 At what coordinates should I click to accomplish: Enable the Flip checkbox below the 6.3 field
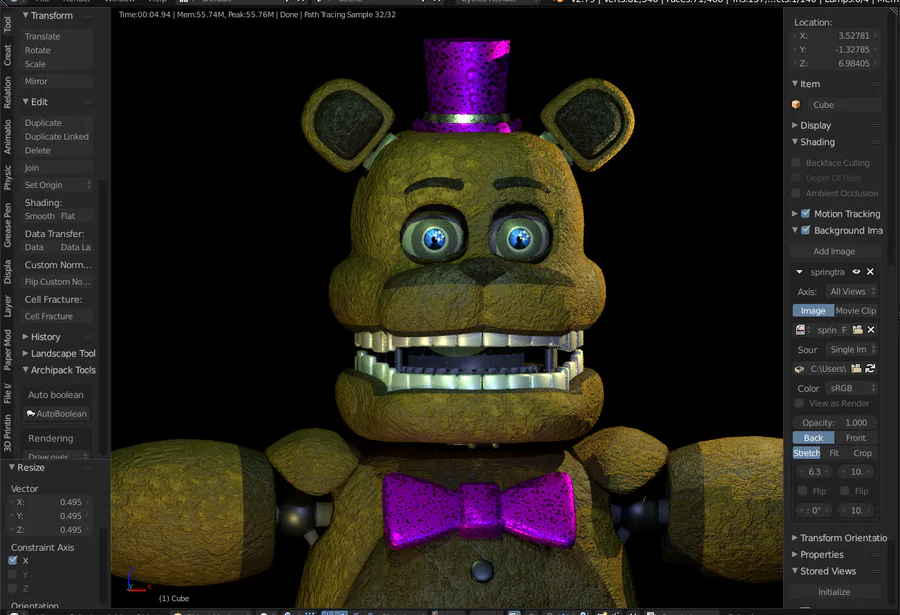tap(802, 490)
